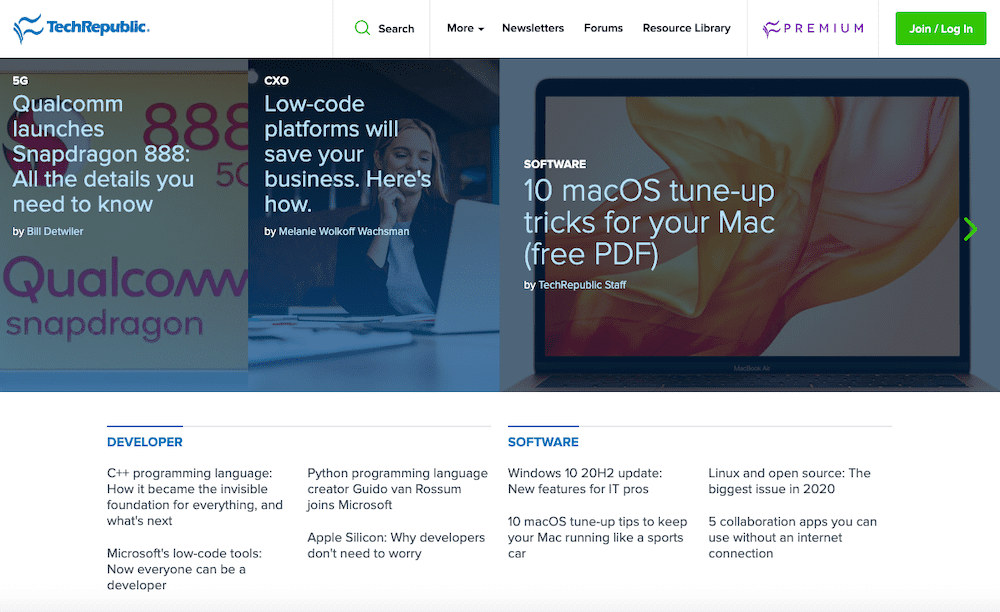The width and height of the screenshot is (1000, 612).
Task: Read the Windows 10 20H2 update article
Action: (585, 481)
